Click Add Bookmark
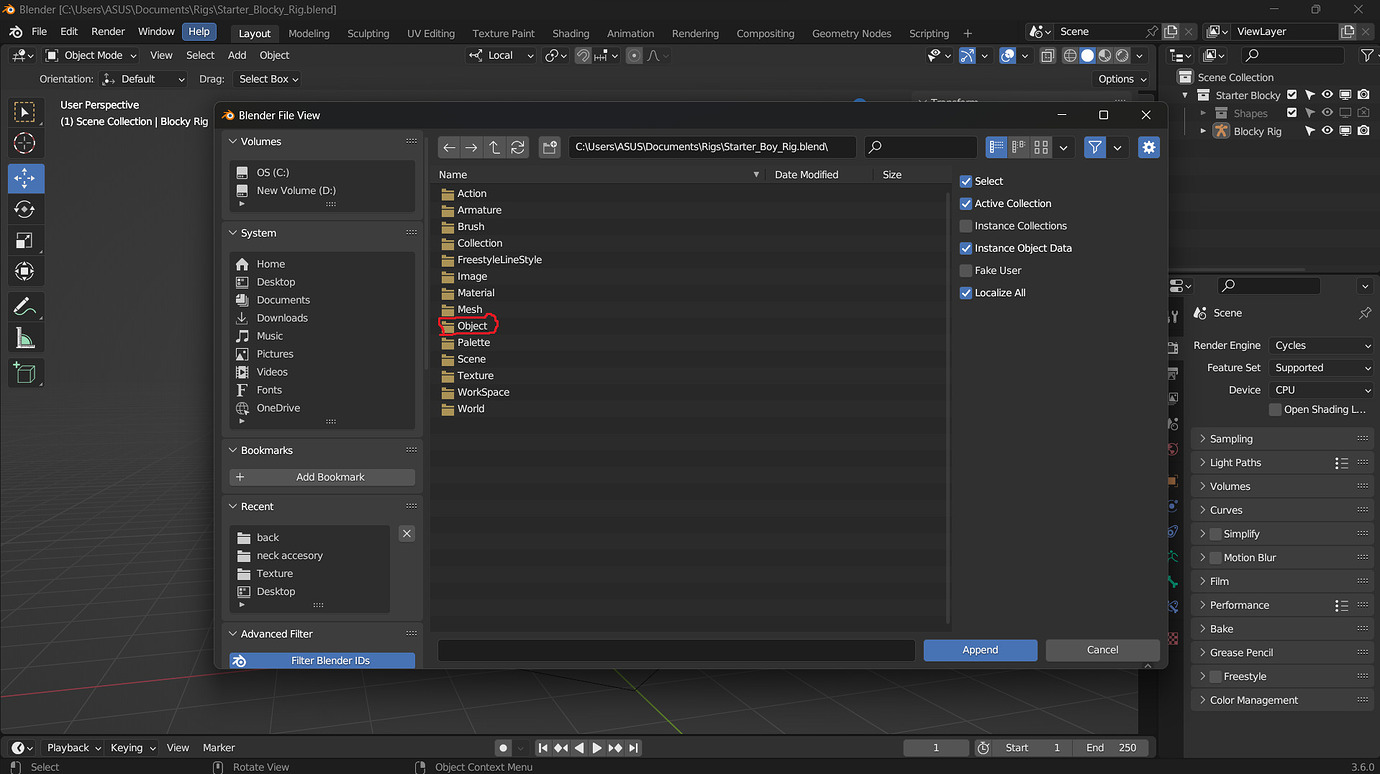 [322, 477]
